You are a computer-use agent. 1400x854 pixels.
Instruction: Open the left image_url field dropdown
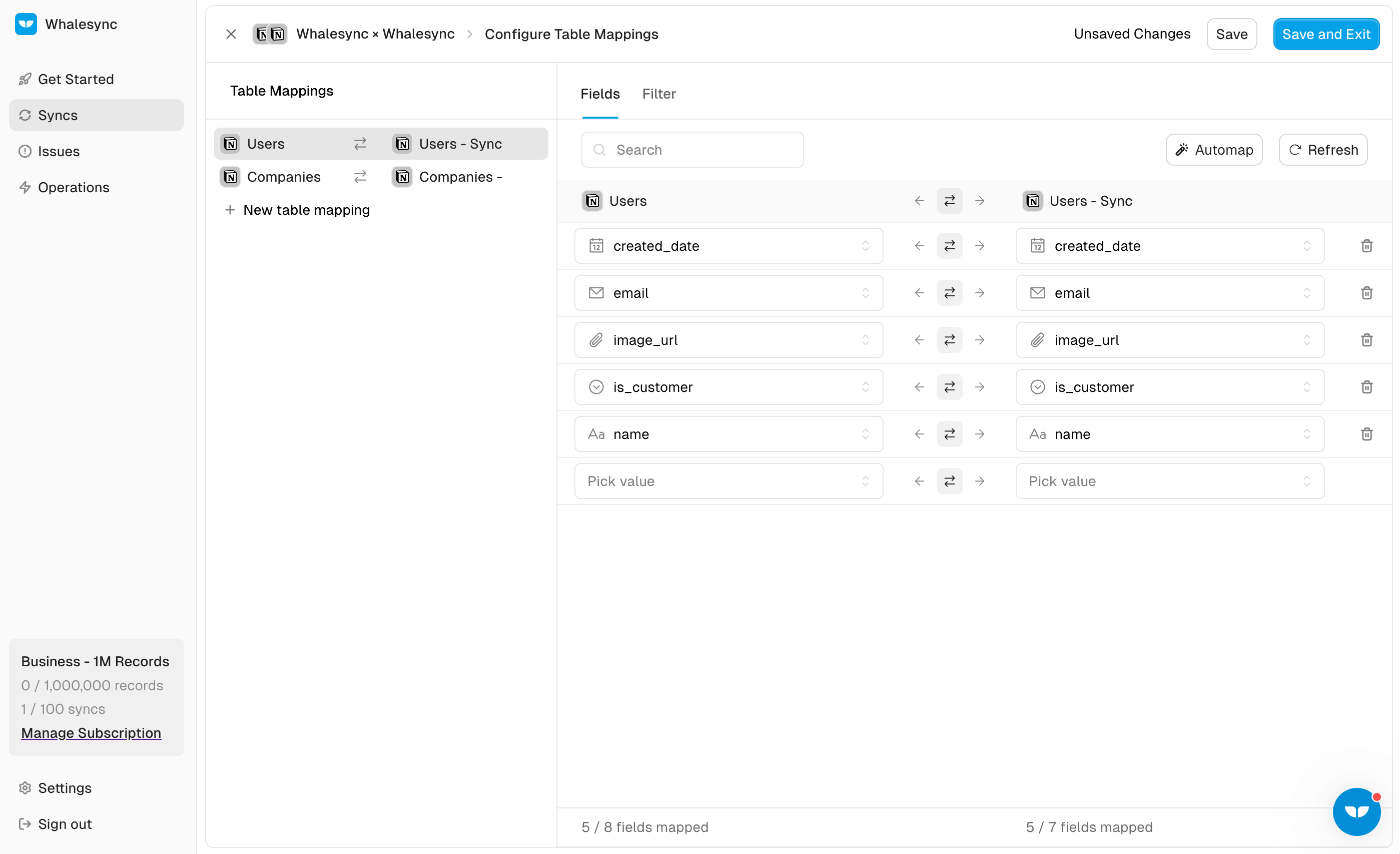coord(729,340)
